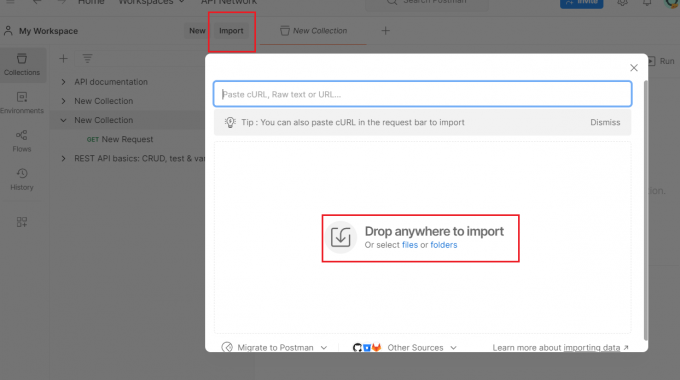The height and width of the screenshot is (380, 680).
Task: Click the Import button
Action: pyautogui.click(x=231, y=31)
